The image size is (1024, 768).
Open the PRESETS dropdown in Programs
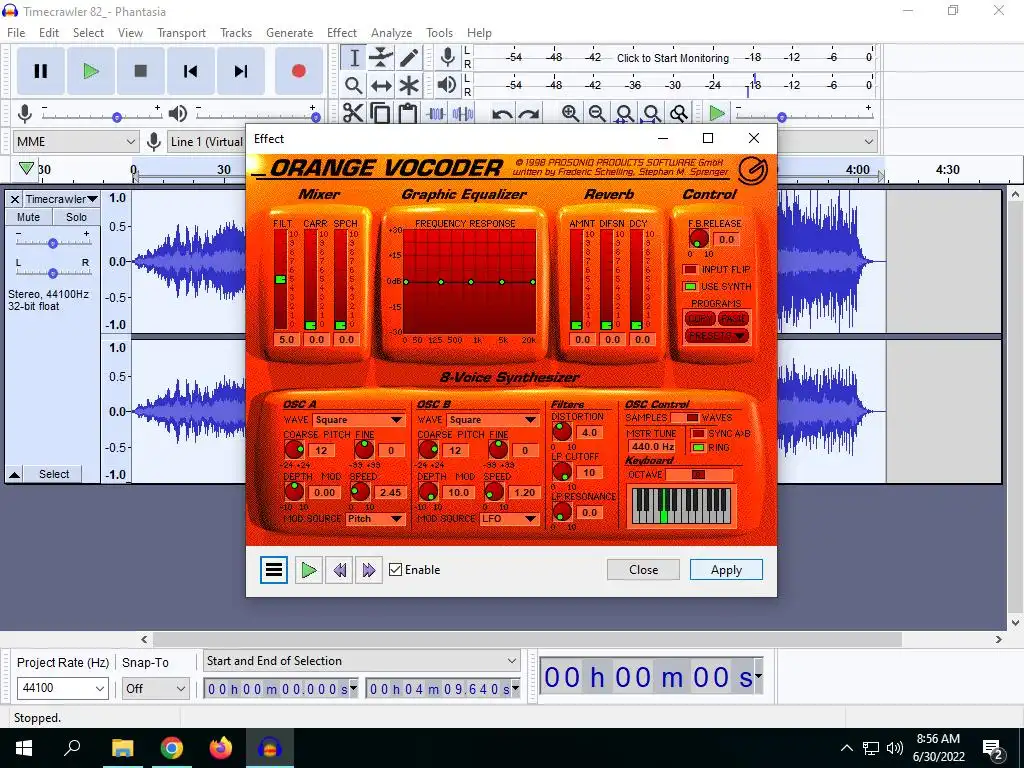point(716,336)
